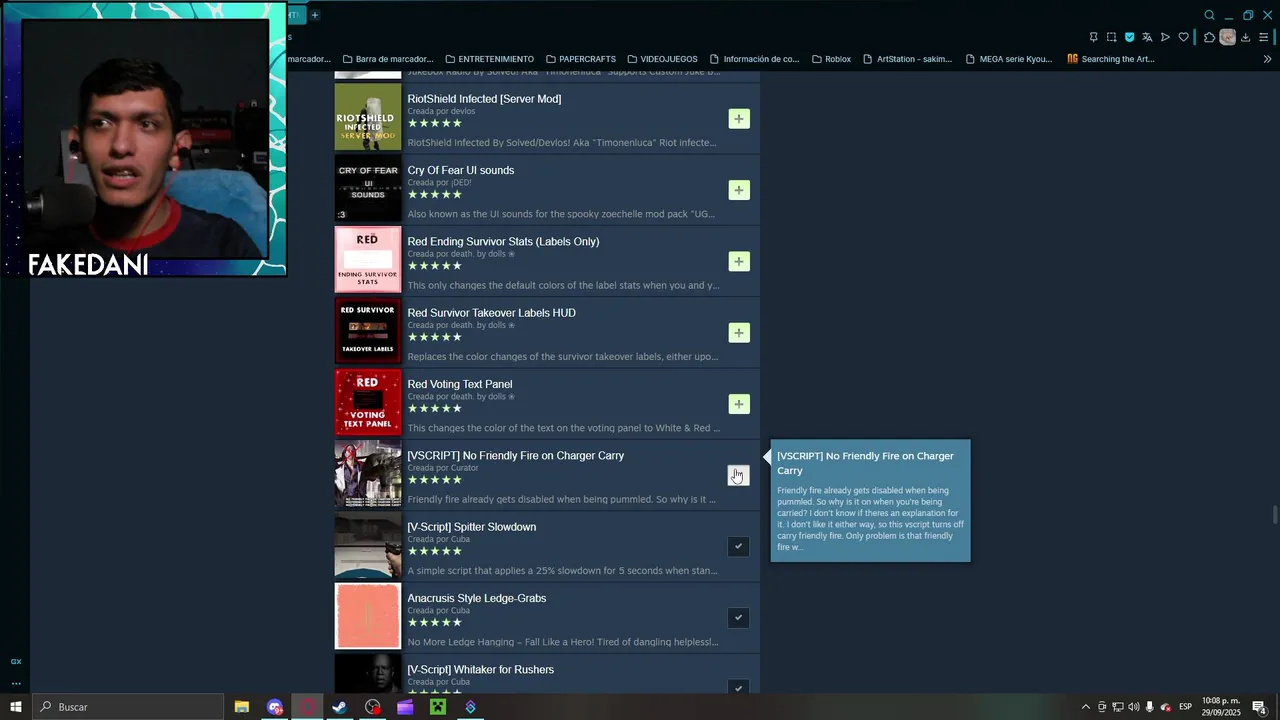The image size is (1280, 720).
Task: Open No Friendly Fire Charger Carry thumbnail
Action: 368,473
